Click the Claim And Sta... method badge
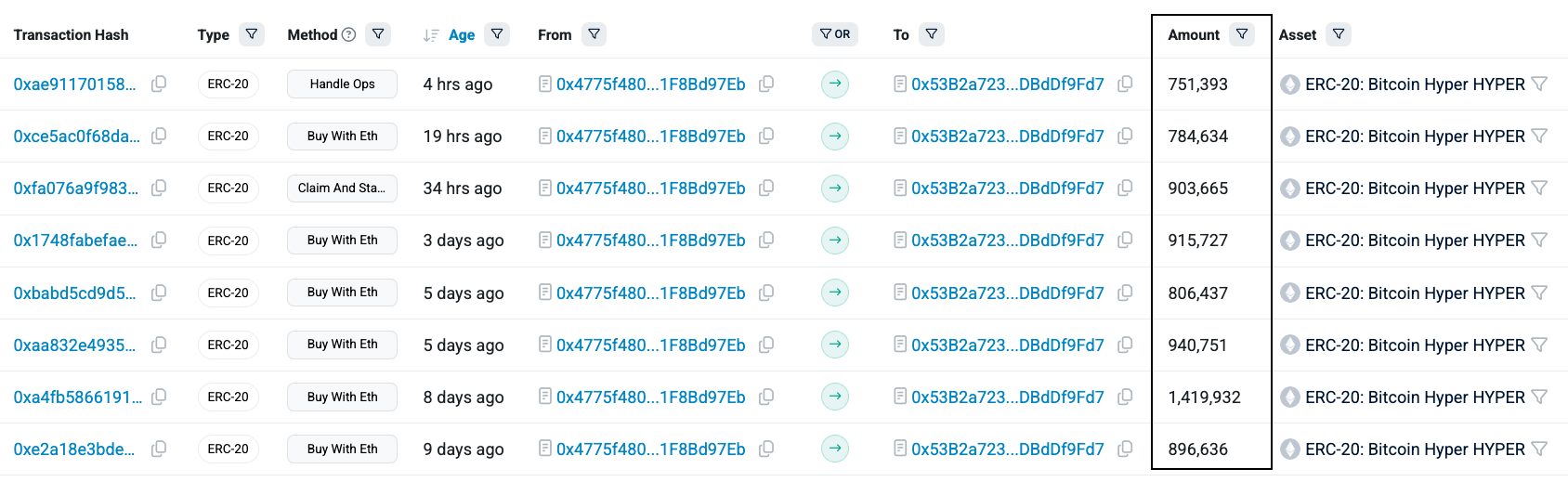Image resolution: width=1568 pixels, height=482 pixels. point(342,189)
